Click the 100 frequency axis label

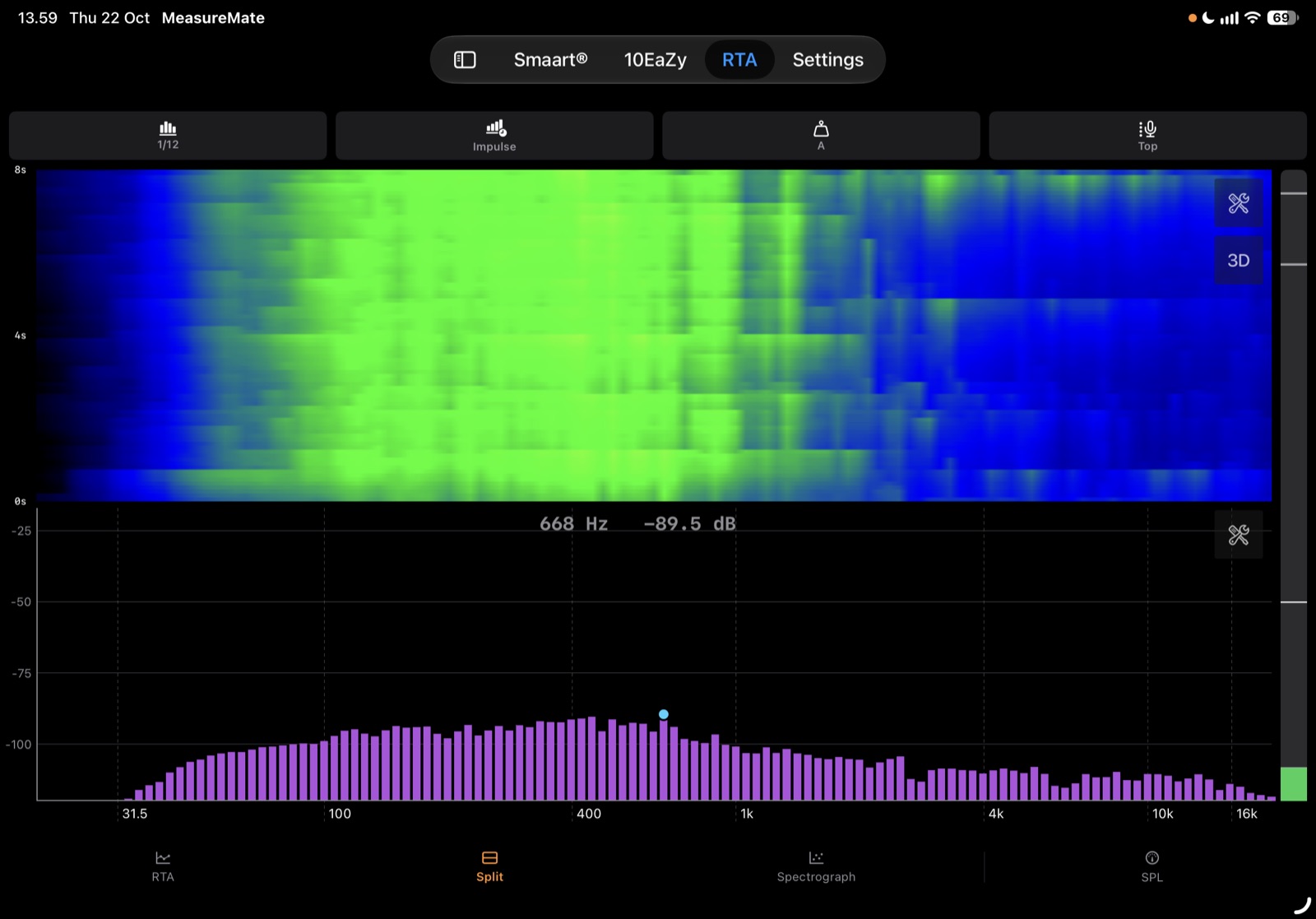pyautogui.click(x=340, y=814)
